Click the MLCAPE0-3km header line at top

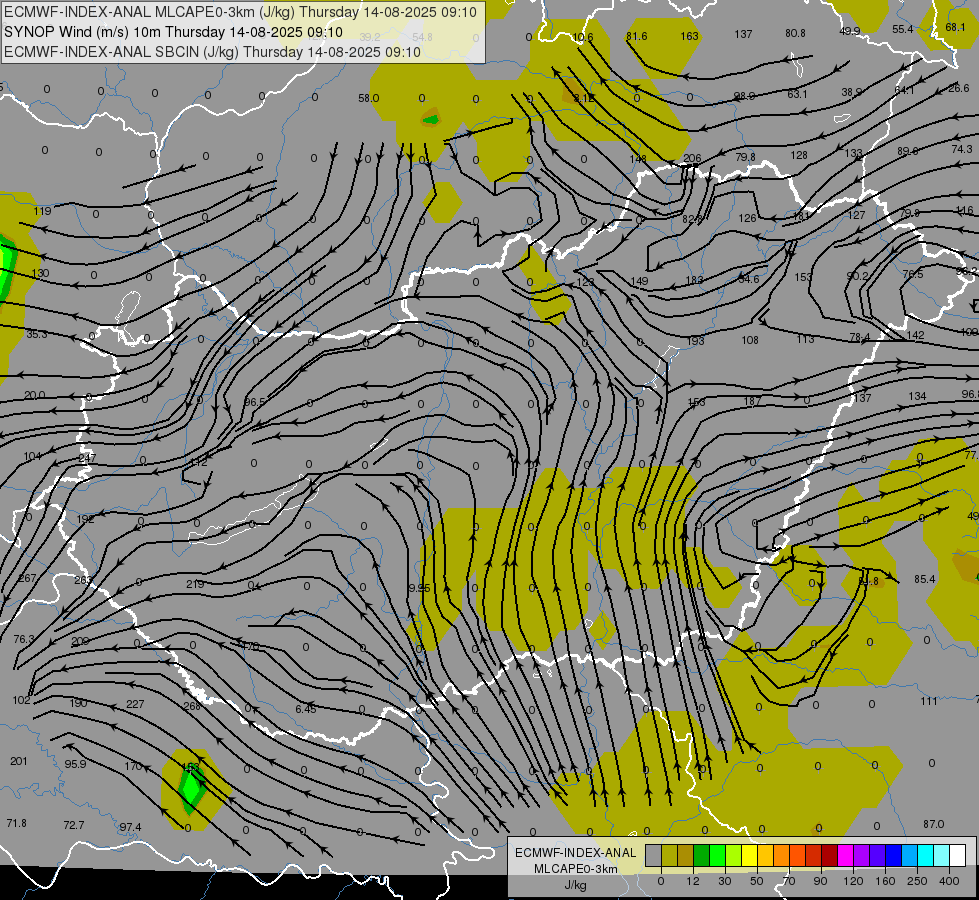(x=240, y=12)
